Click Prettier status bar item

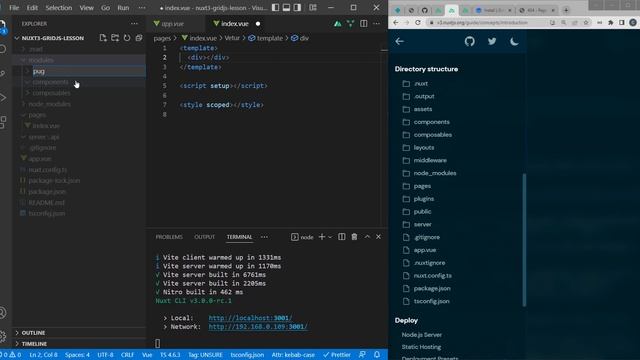(337, 355)
